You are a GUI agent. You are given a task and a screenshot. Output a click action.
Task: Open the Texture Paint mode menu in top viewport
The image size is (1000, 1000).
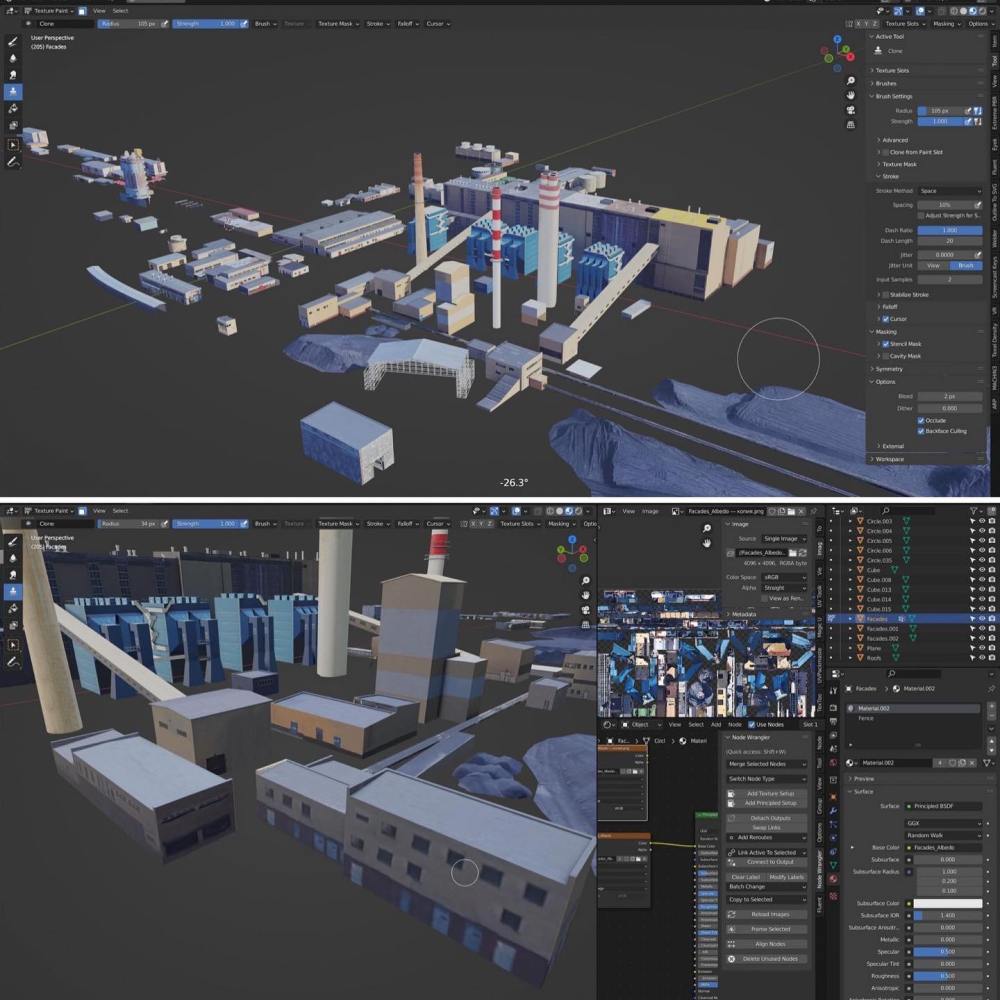pyautogui.click(x=49, y=11)
